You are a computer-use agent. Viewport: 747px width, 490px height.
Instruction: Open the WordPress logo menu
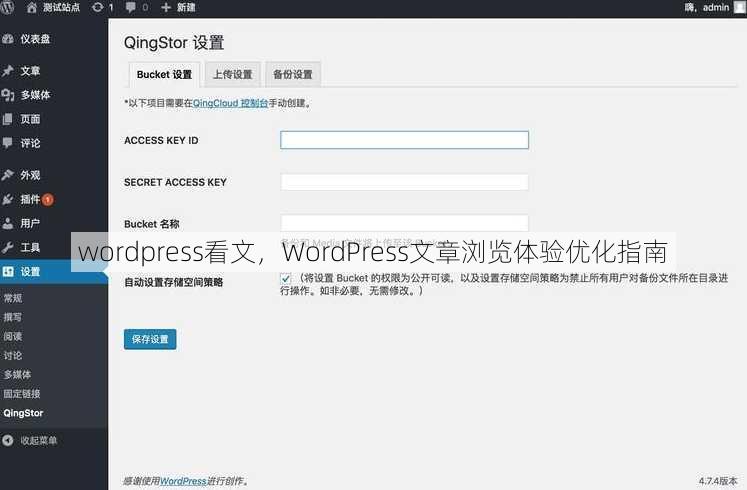pos(7,7)
